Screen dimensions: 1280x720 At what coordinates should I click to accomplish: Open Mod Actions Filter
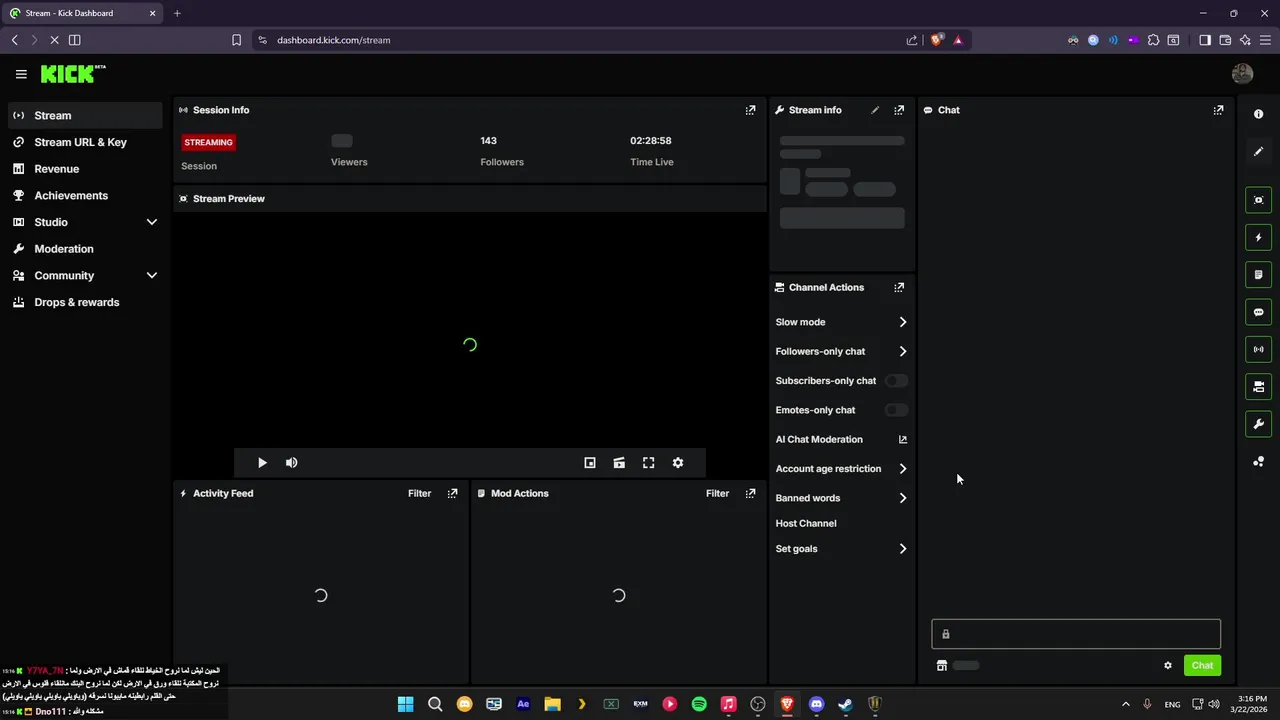tap(717, 493)
